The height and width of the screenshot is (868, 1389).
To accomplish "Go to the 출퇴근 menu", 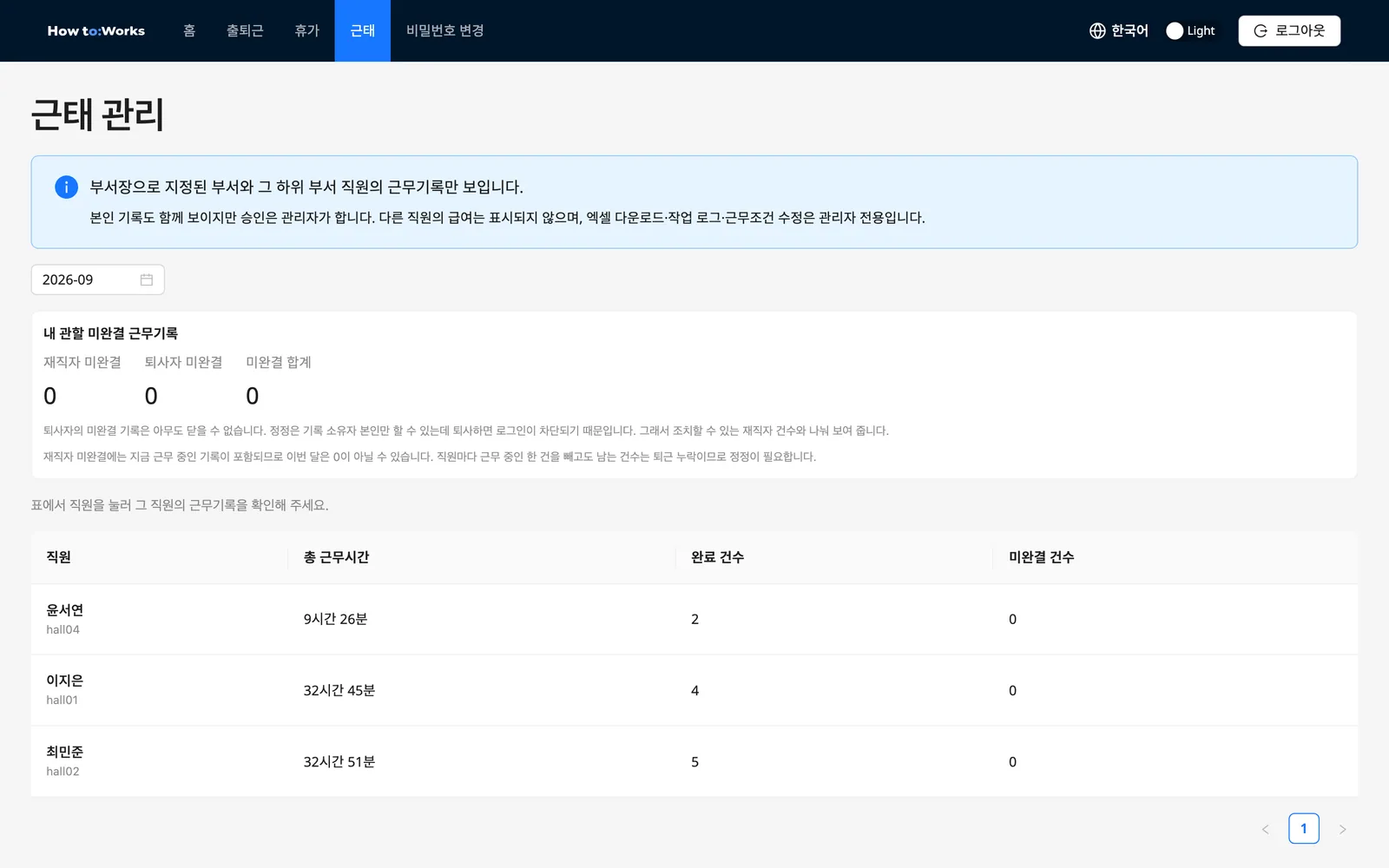I will tap(245, 30).
